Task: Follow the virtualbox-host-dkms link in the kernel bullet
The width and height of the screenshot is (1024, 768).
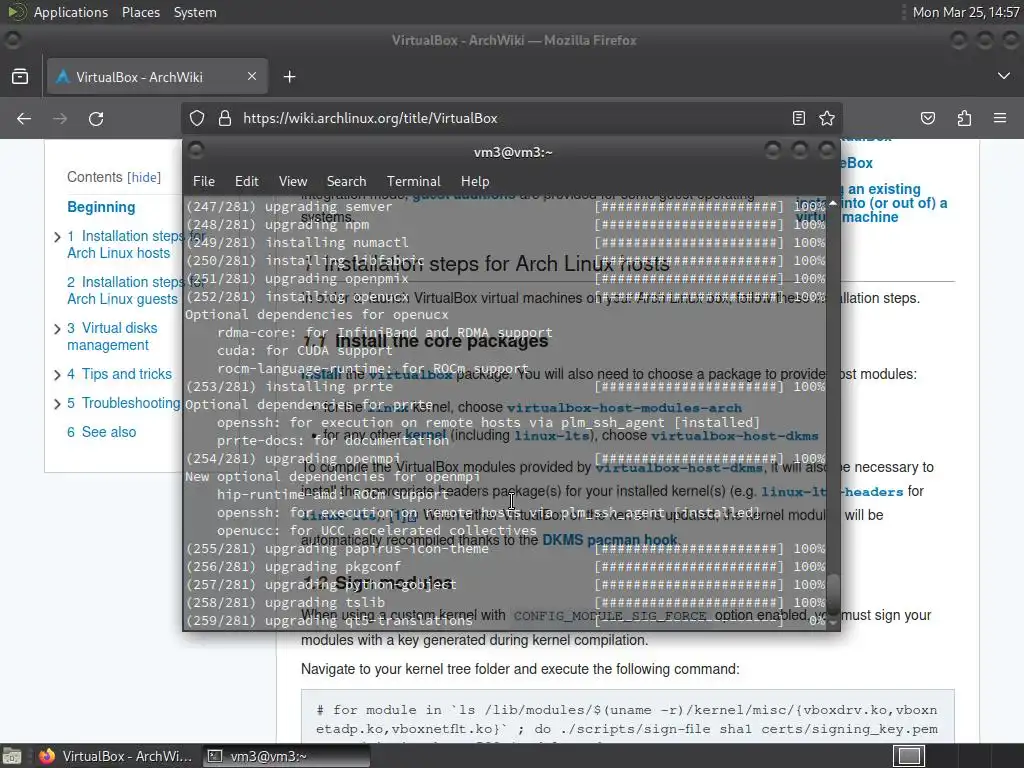Action: (x=735, y=436)
